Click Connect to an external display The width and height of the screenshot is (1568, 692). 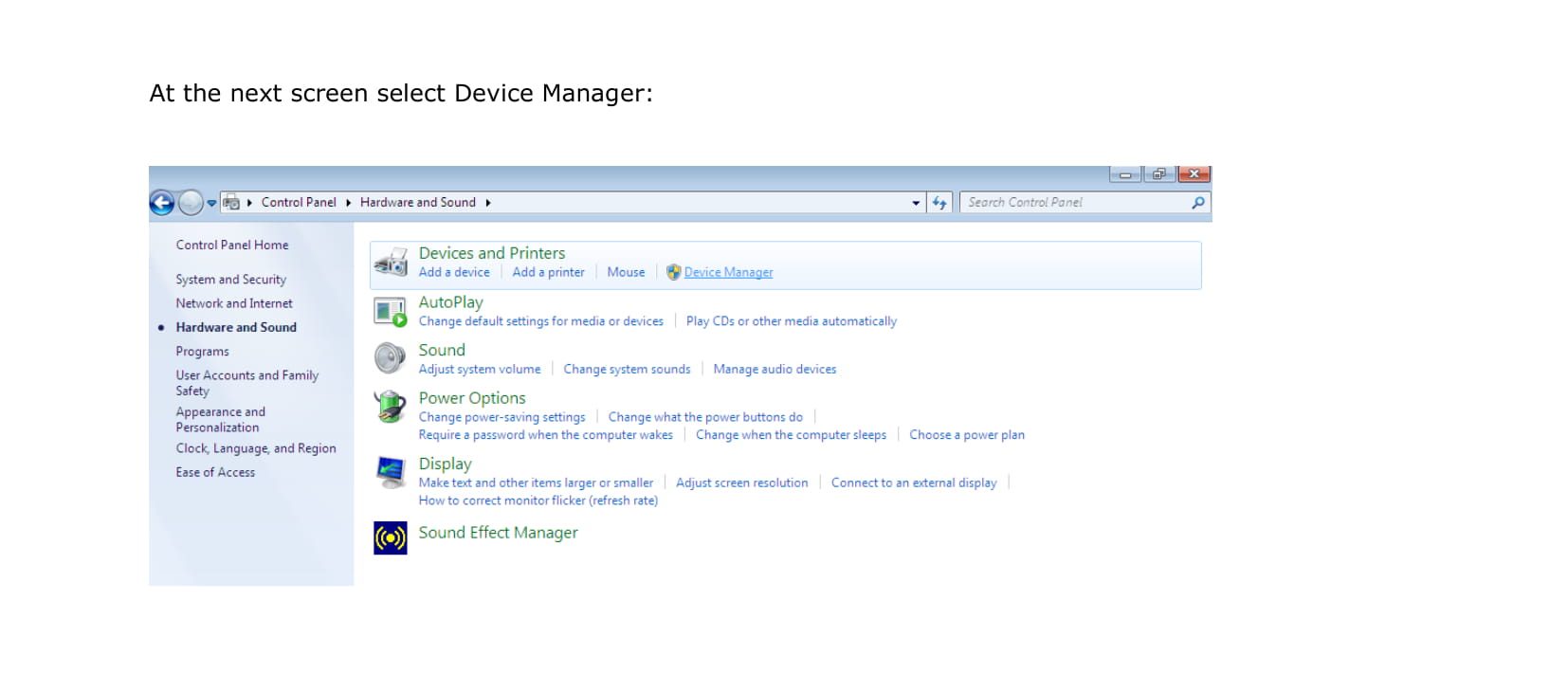pyautogui.click(x=914, y=483)
